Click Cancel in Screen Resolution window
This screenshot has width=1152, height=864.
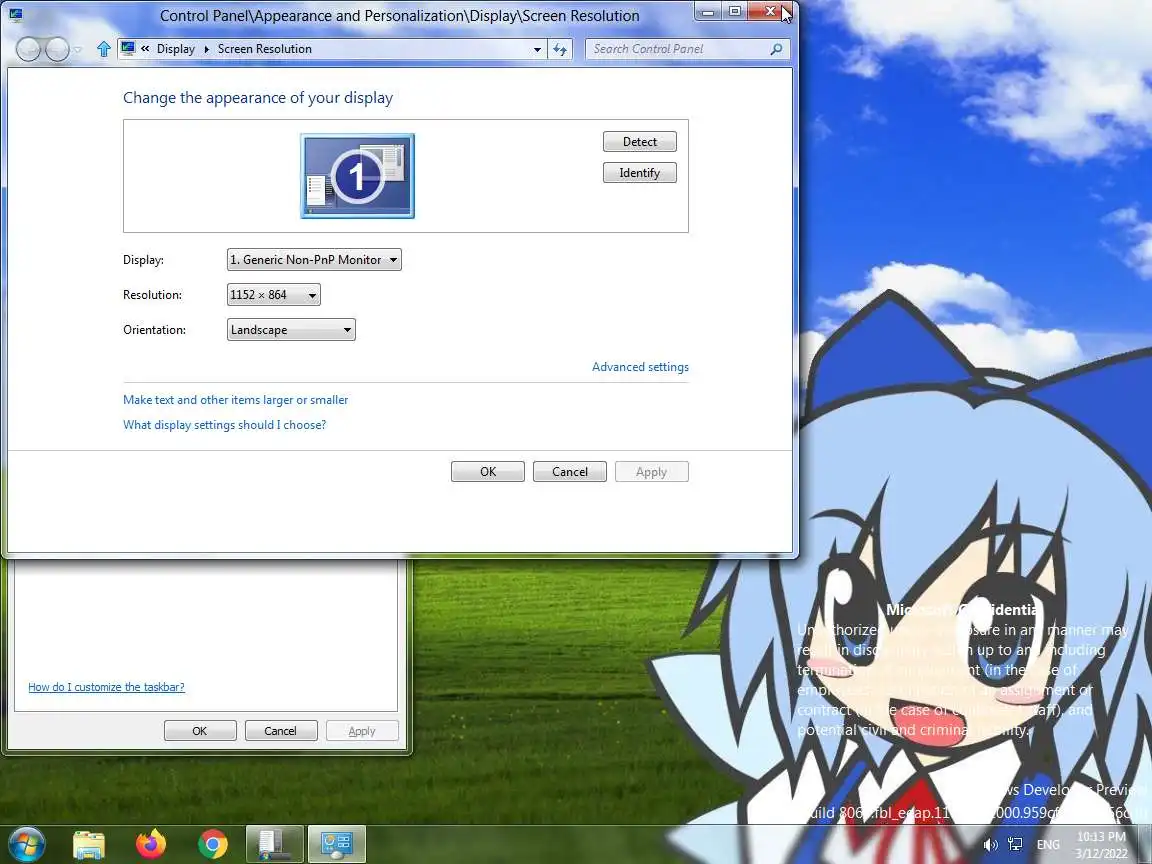click(x=569, y=472)
